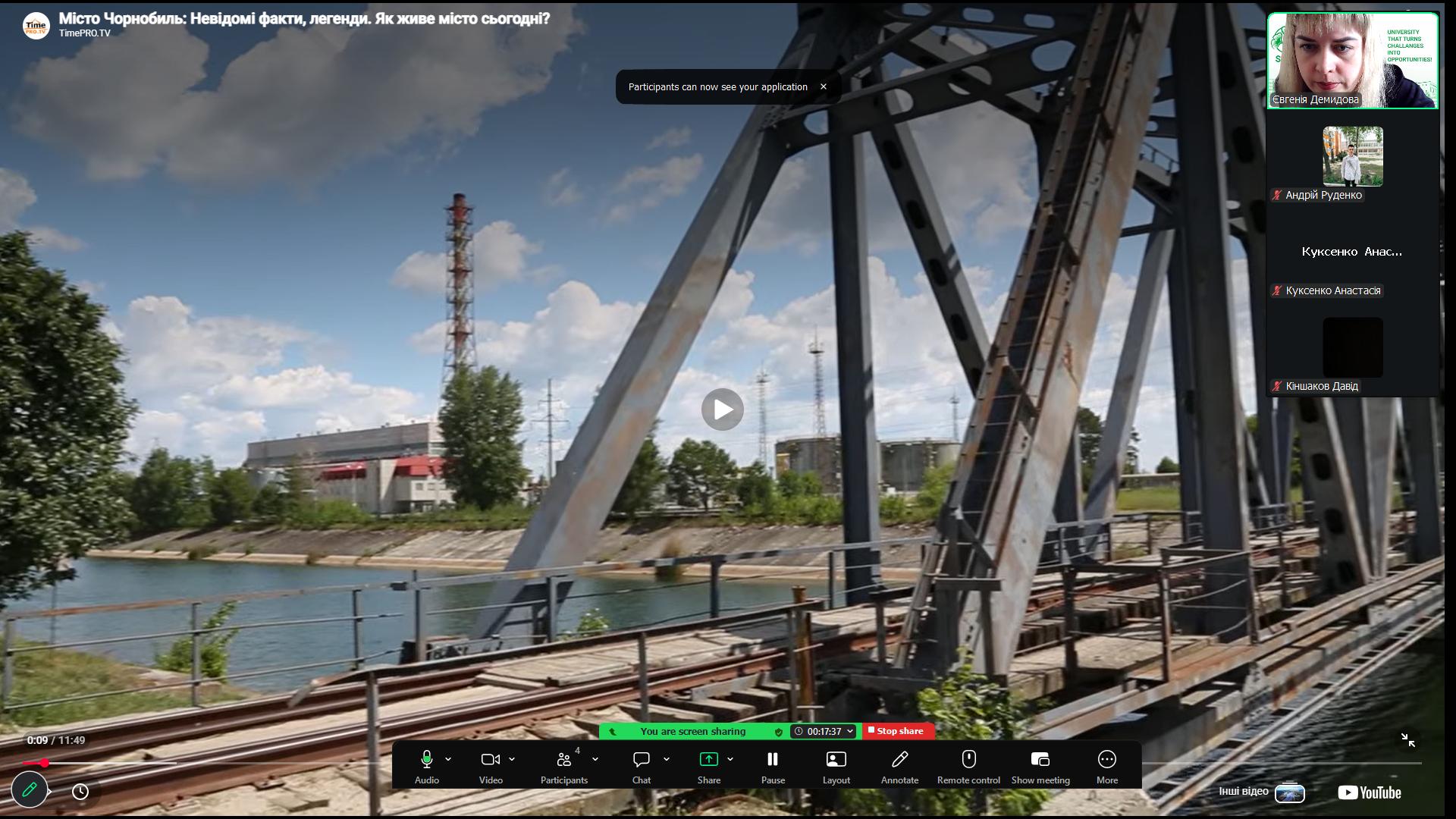Image resolution: width=1456 pixels, height=819 pixels.
Task: Open the Layout options
Action: click(x=836, y=760)
